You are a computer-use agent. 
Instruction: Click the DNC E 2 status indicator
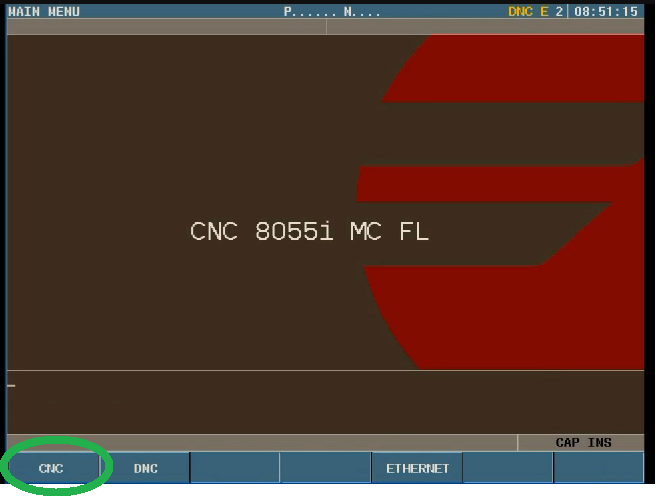point(536,12)
